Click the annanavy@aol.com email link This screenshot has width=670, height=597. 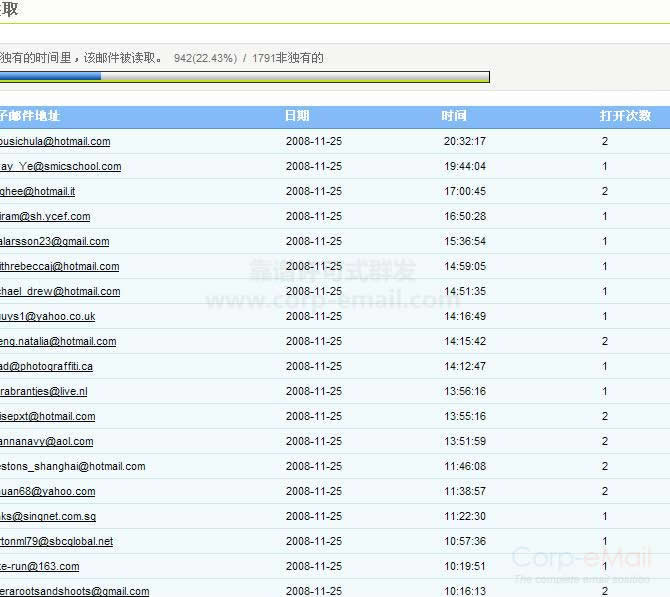(47, 442)
